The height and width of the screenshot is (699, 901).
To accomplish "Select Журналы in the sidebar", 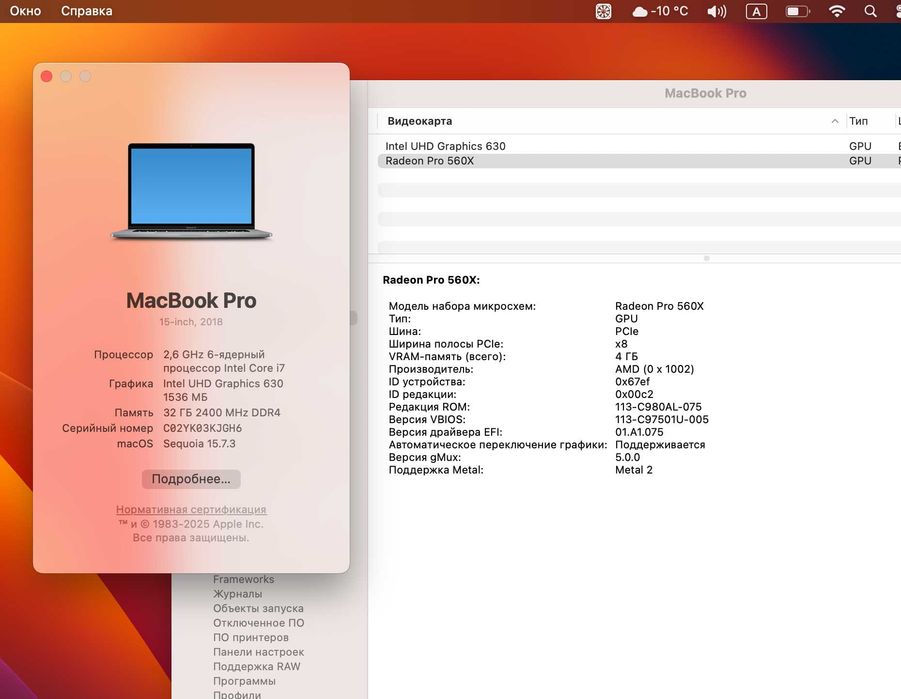I will 237,594.
